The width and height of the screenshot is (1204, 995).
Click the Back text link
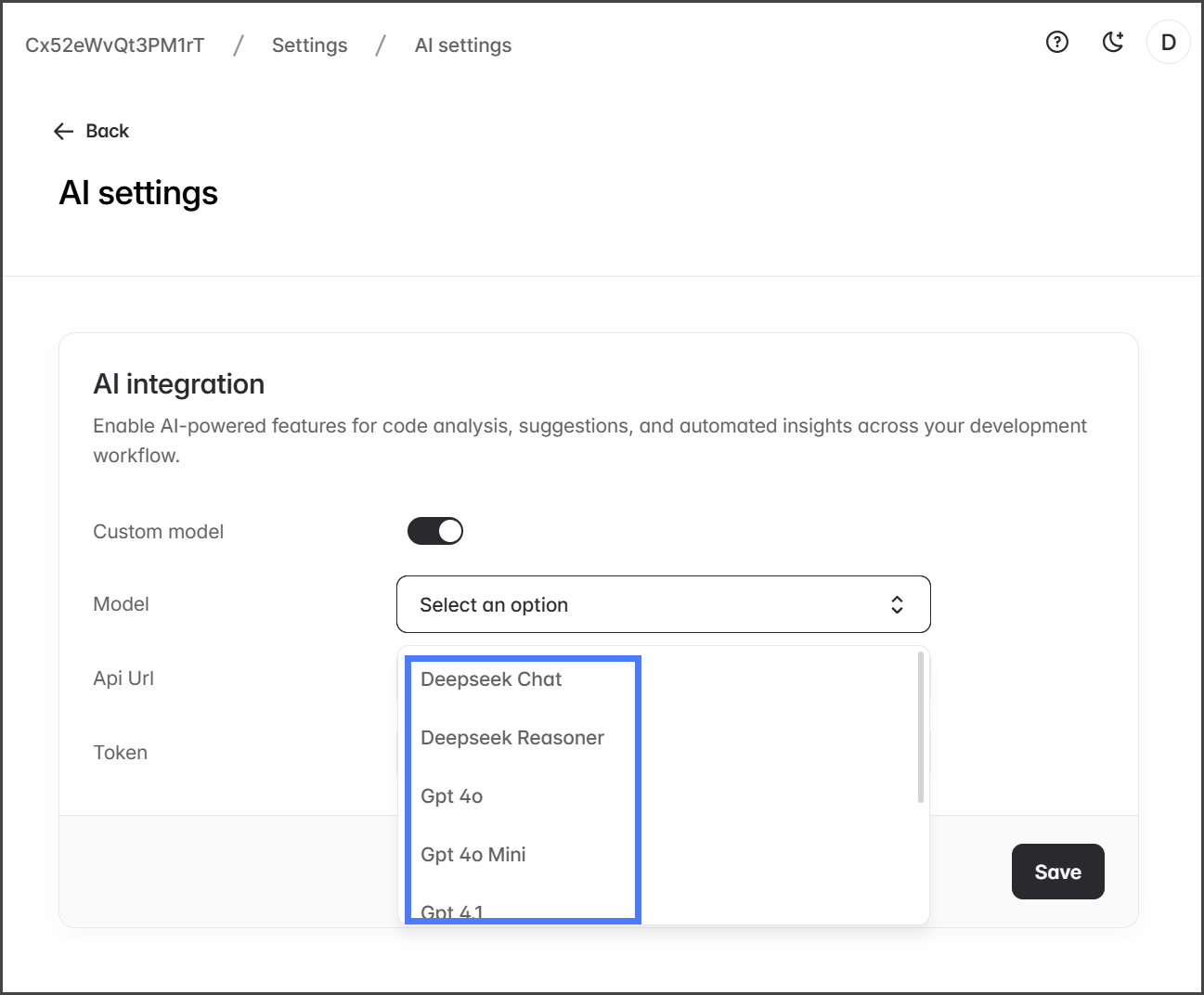(x=108, y=132)
